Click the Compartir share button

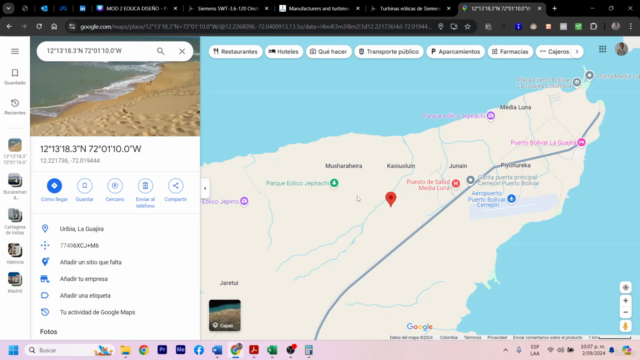[x=176, y=190]
